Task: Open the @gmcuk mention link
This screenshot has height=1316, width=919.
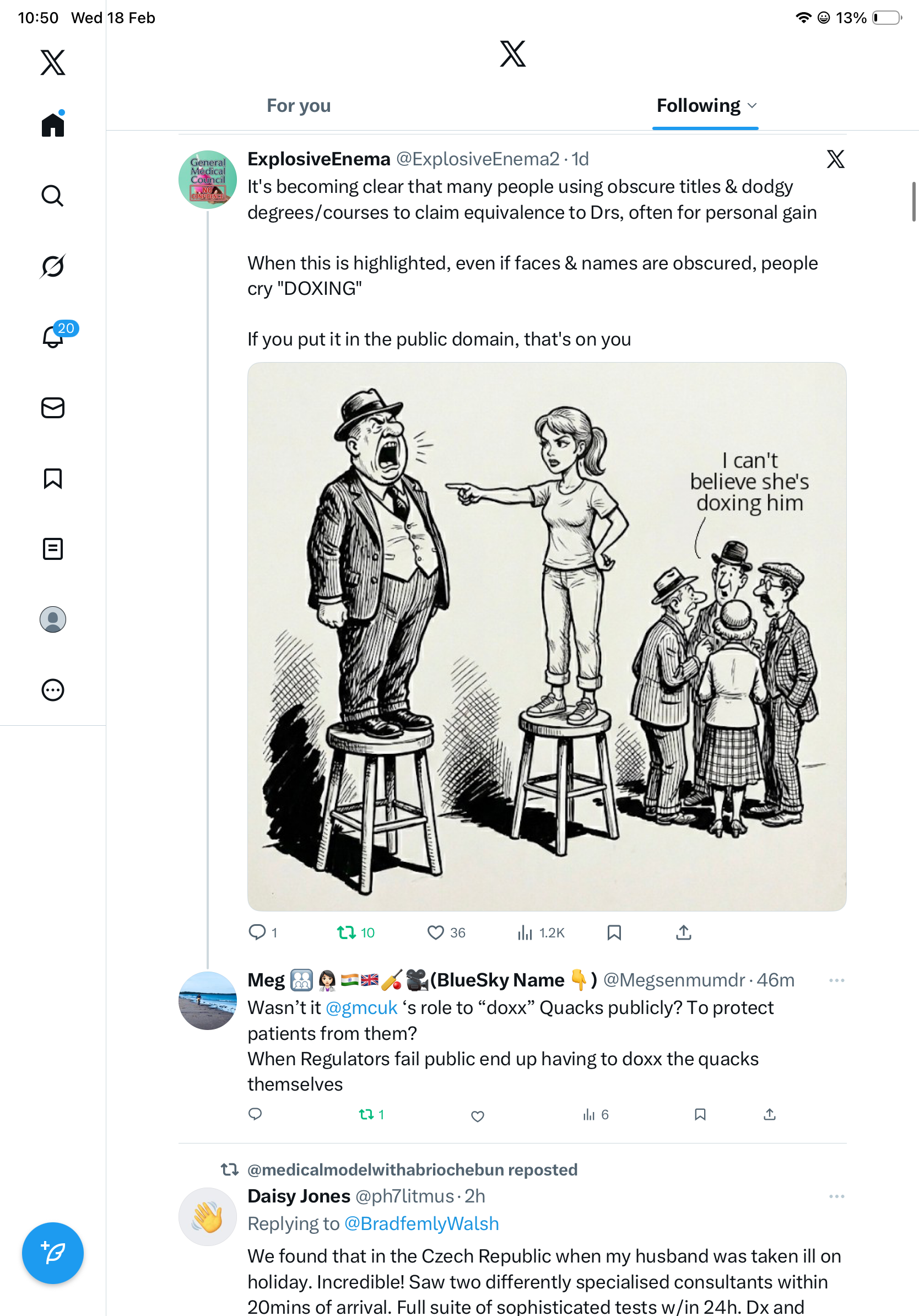Action: tap(361, 1007)
